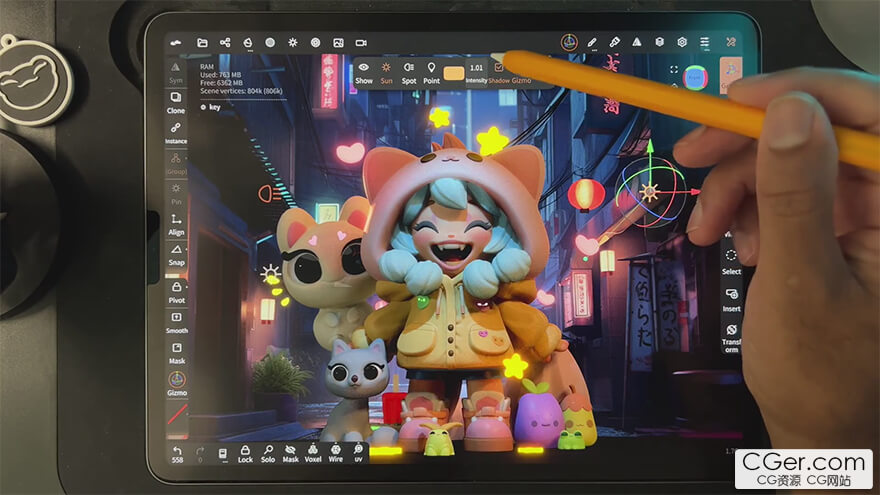Screen dimensions: 880x495
Task: Select Gizmo shortcut in left toolbar
Action: coord(177,384)
